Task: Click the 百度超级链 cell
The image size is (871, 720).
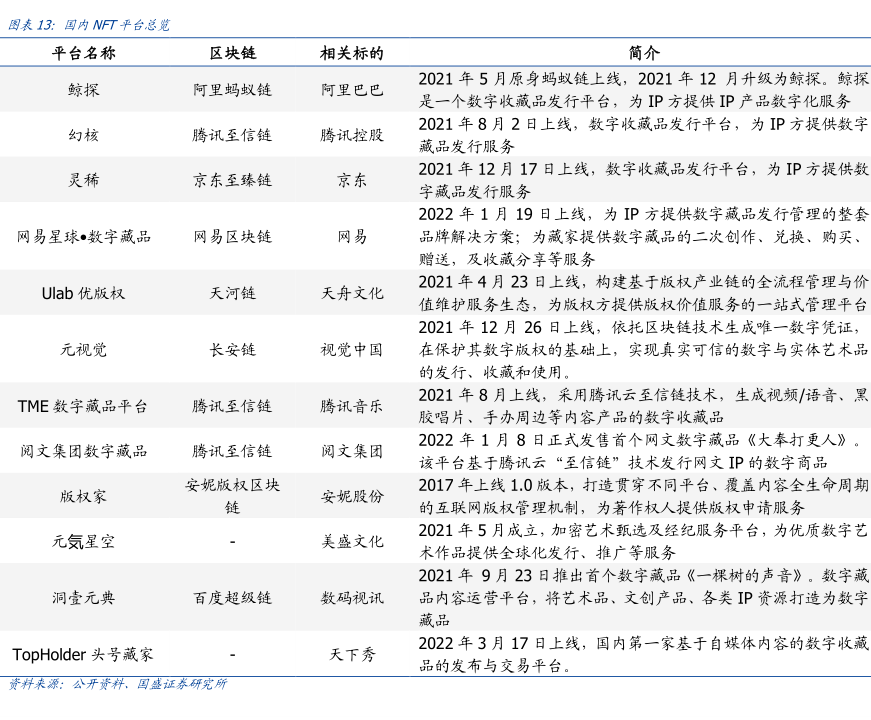Action: (x=232, y=598)
